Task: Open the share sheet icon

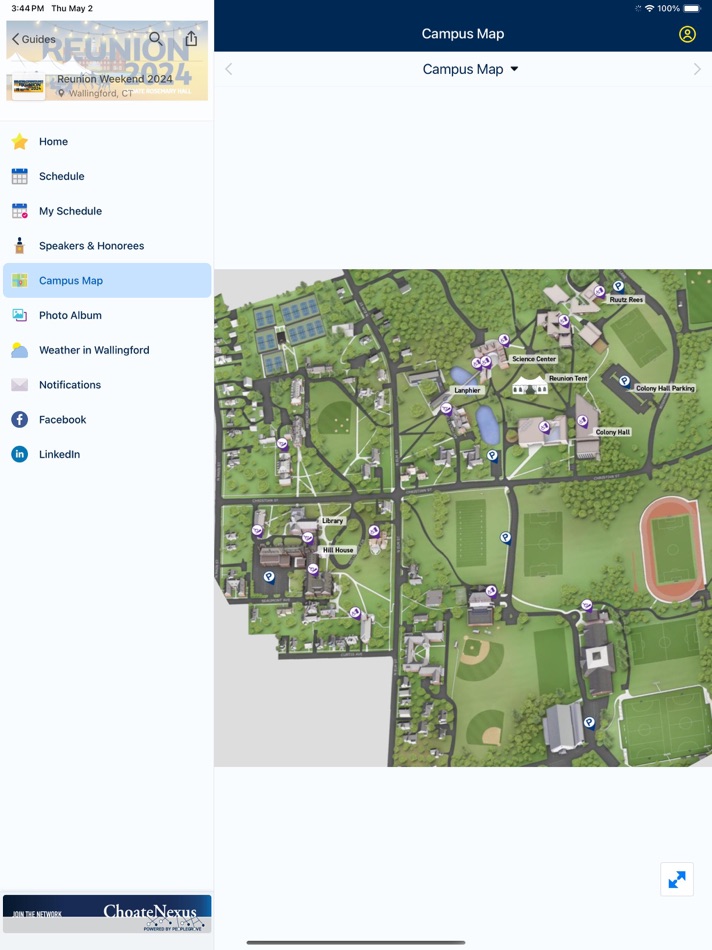Action: tap(191, 39)
